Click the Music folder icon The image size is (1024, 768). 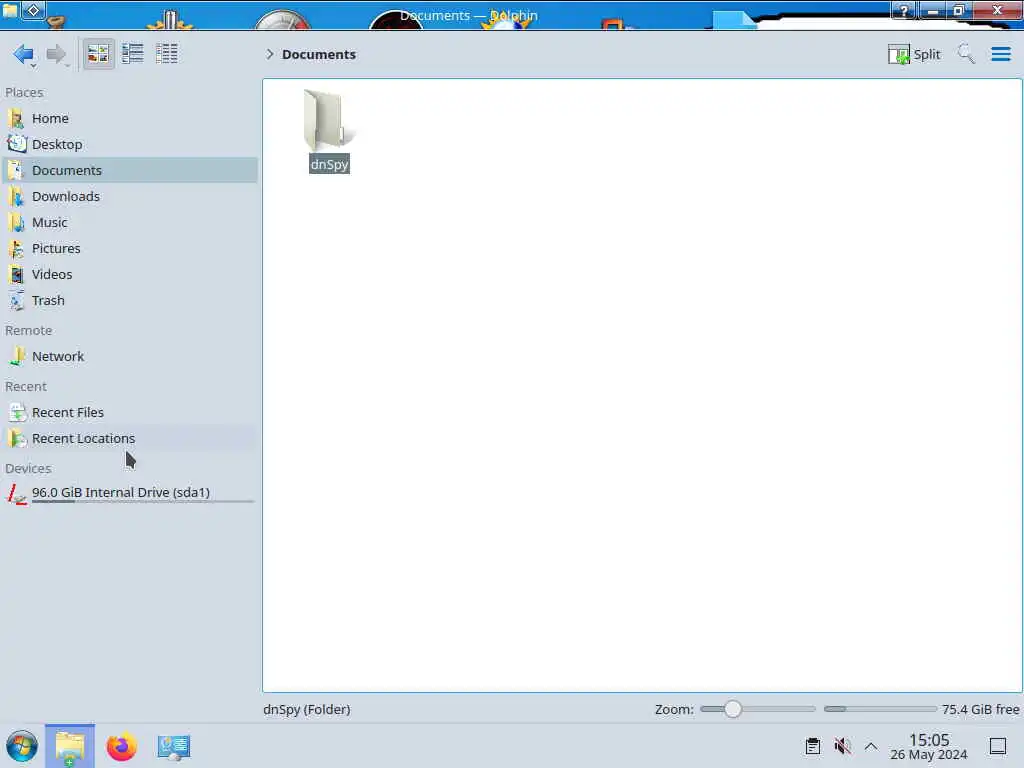pos(16,223)
